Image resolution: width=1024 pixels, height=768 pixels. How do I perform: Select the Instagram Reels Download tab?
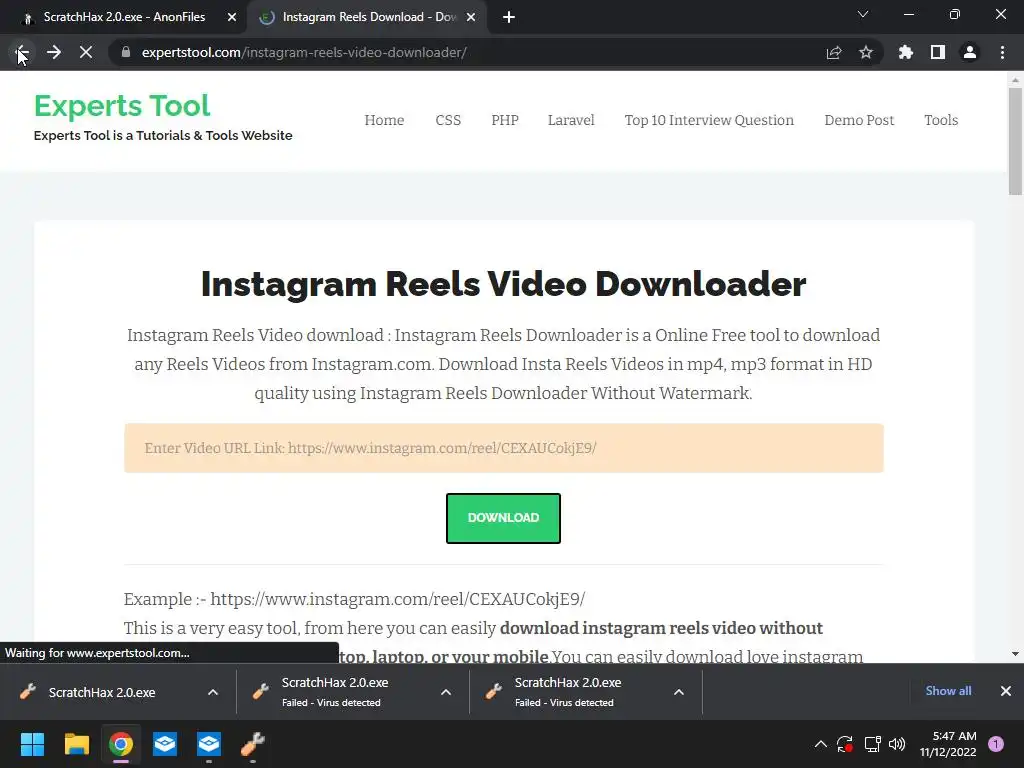pyautogui.click(x=369, y=17)
